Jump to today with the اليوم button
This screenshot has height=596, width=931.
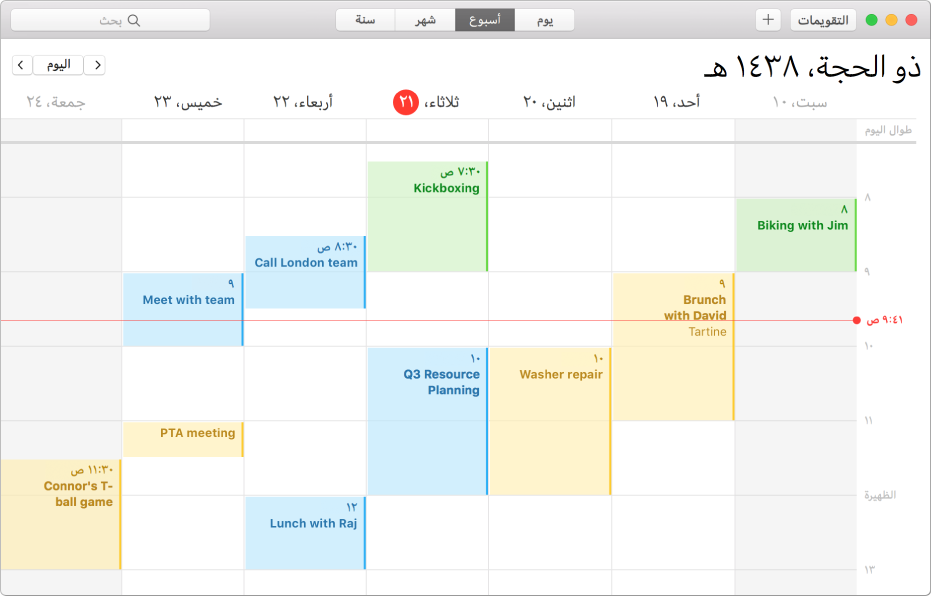[58, 65]
